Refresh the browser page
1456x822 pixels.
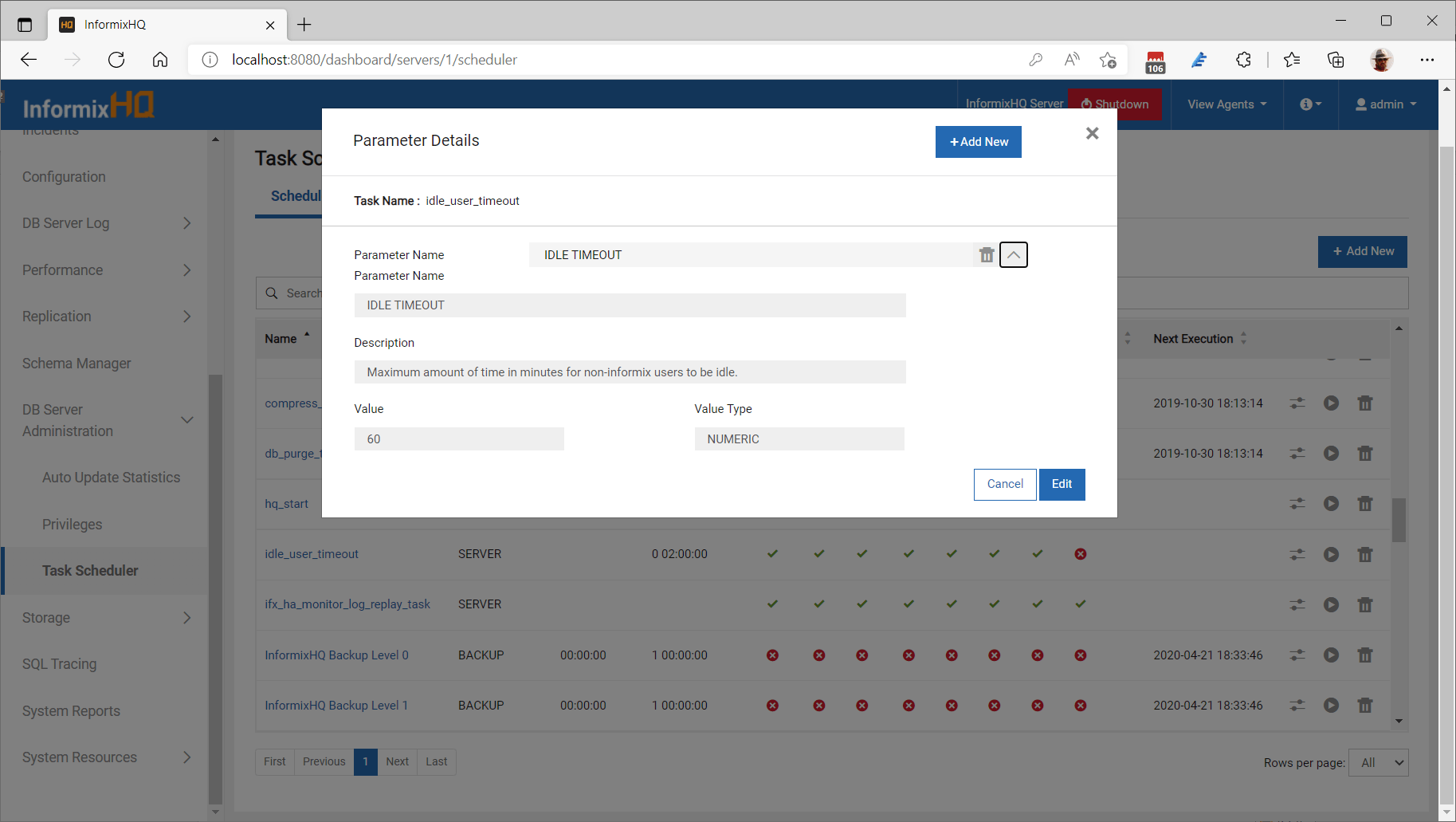[116, 60]
